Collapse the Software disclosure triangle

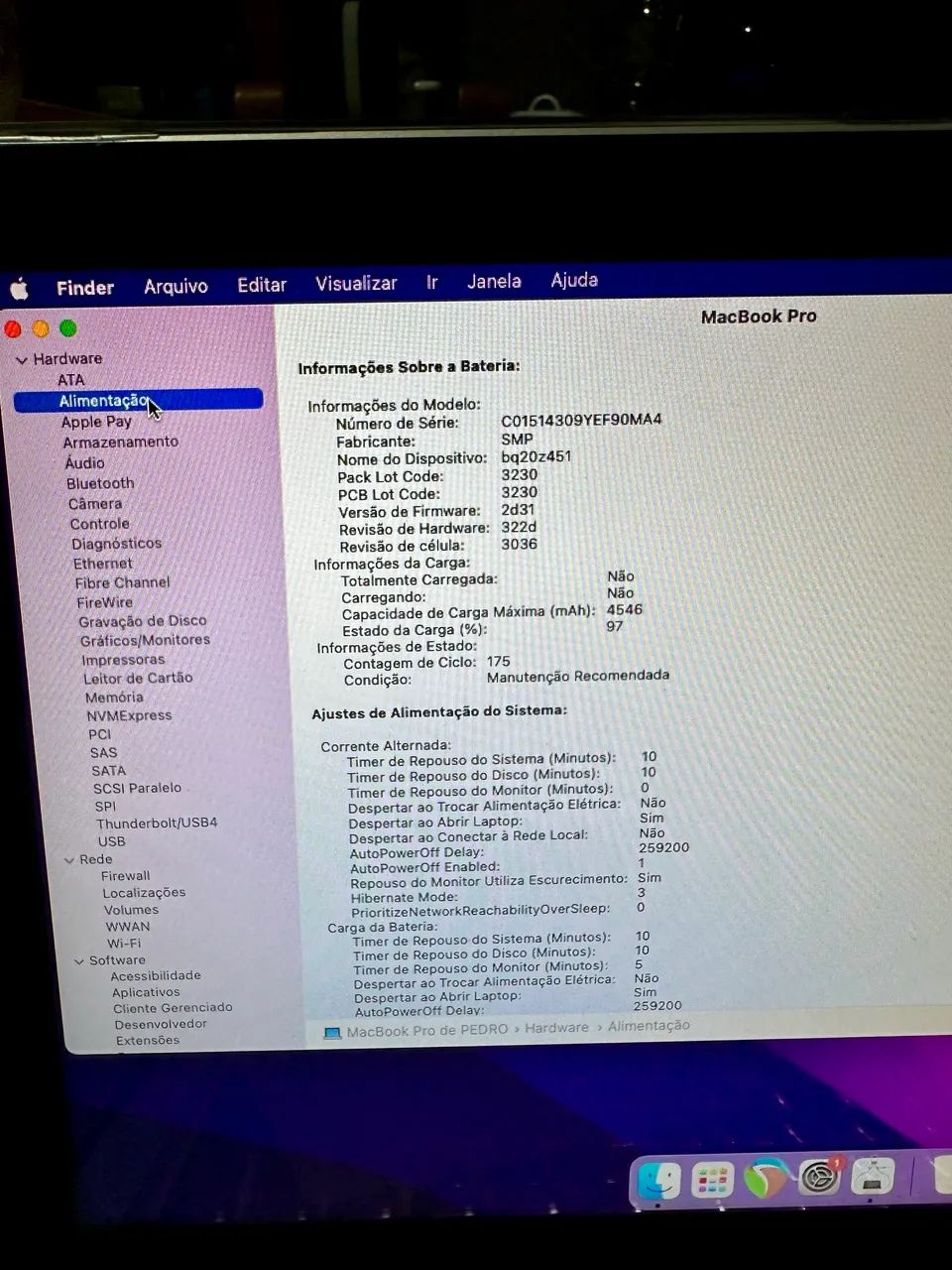[x=78, y=959]
